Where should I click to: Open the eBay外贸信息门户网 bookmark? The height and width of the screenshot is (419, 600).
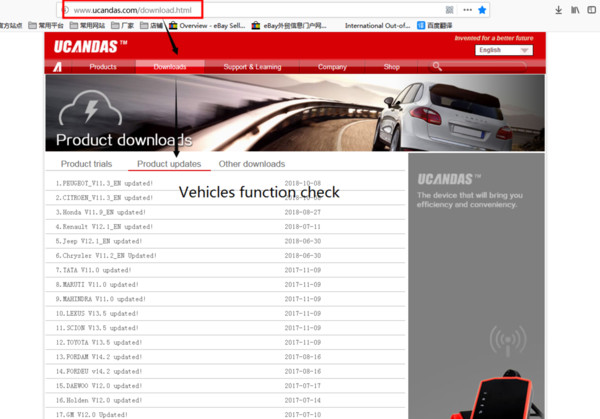289,26
